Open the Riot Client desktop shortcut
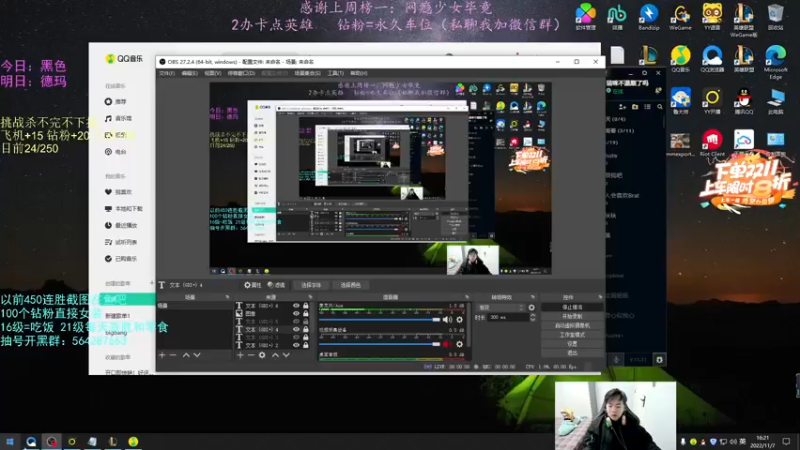This screenshot has width=800, height=450. tap(712, 143)
